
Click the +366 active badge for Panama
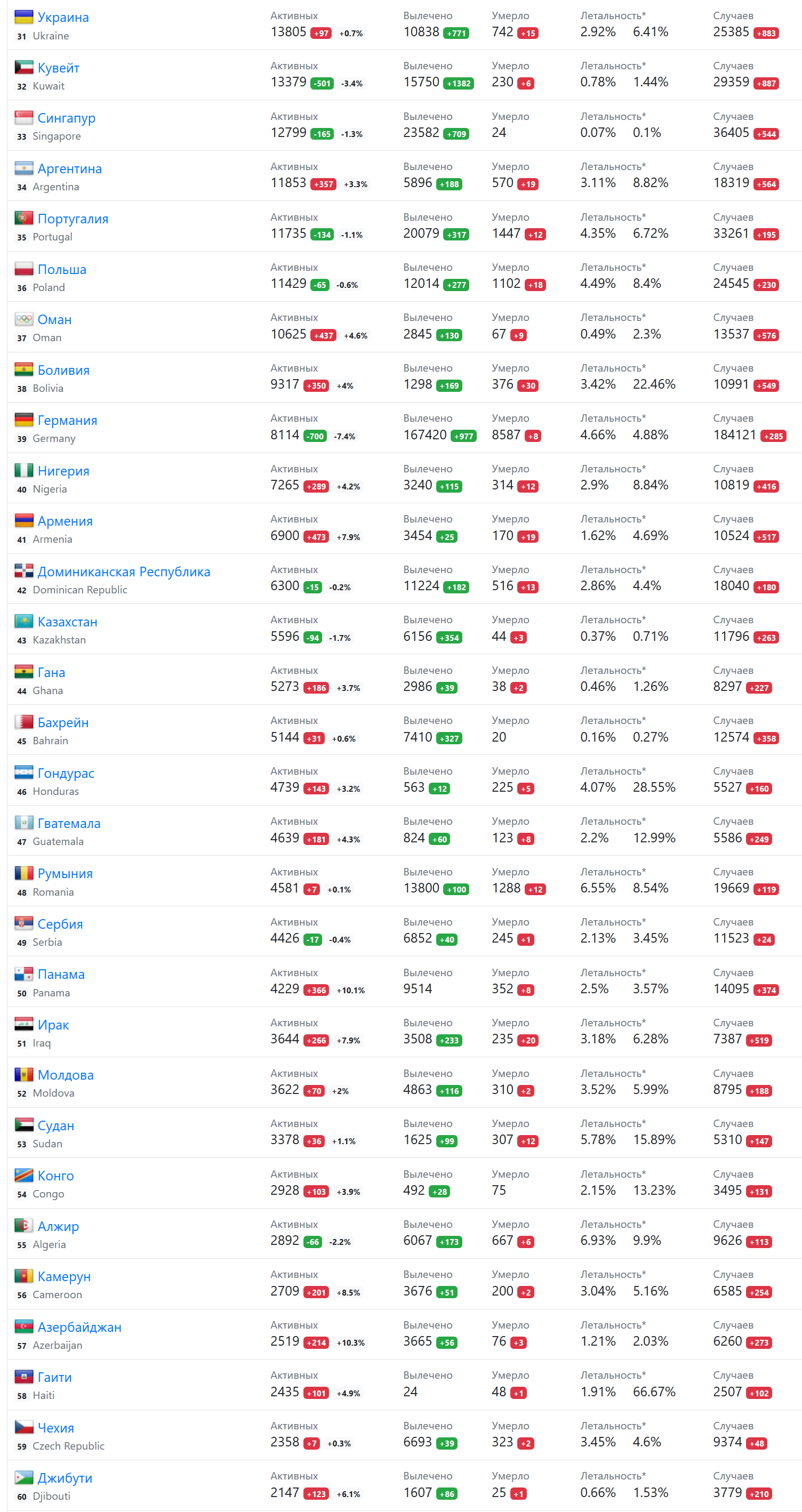[x=316, y=990]
